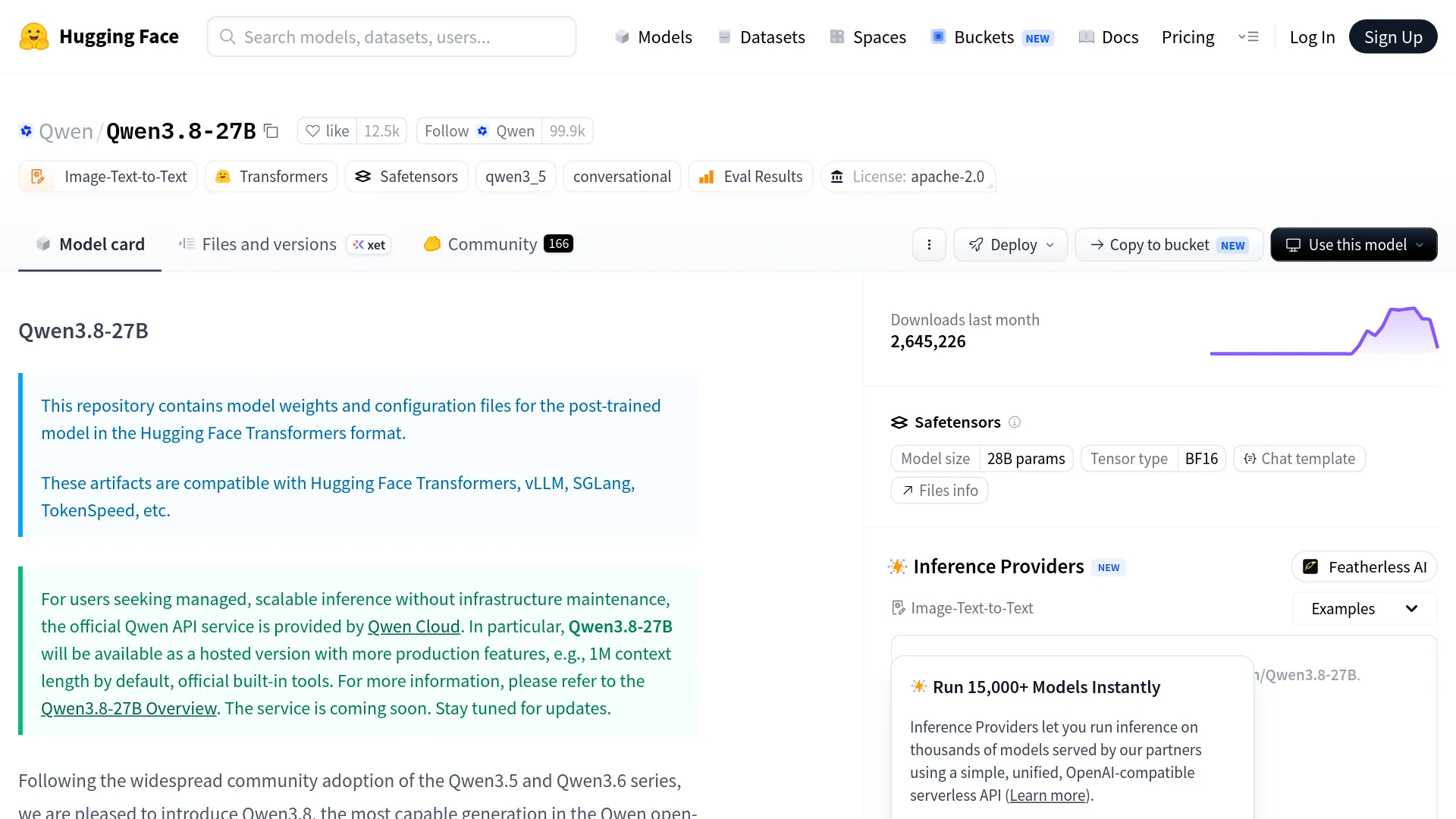
Task: Open the xet badge on Files tab
Action: tap(369, 244)
